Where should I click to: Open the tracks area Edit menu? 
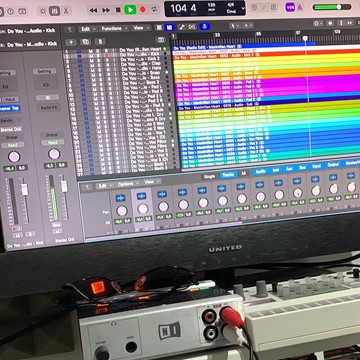(x=87, y=29)
